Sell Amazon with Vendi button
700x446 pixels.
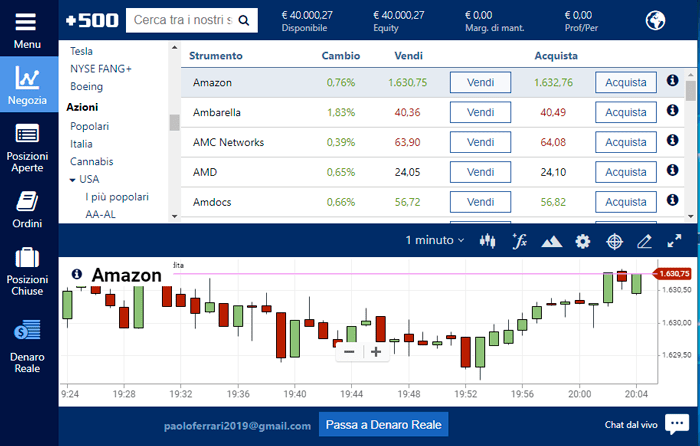(480, 83)
